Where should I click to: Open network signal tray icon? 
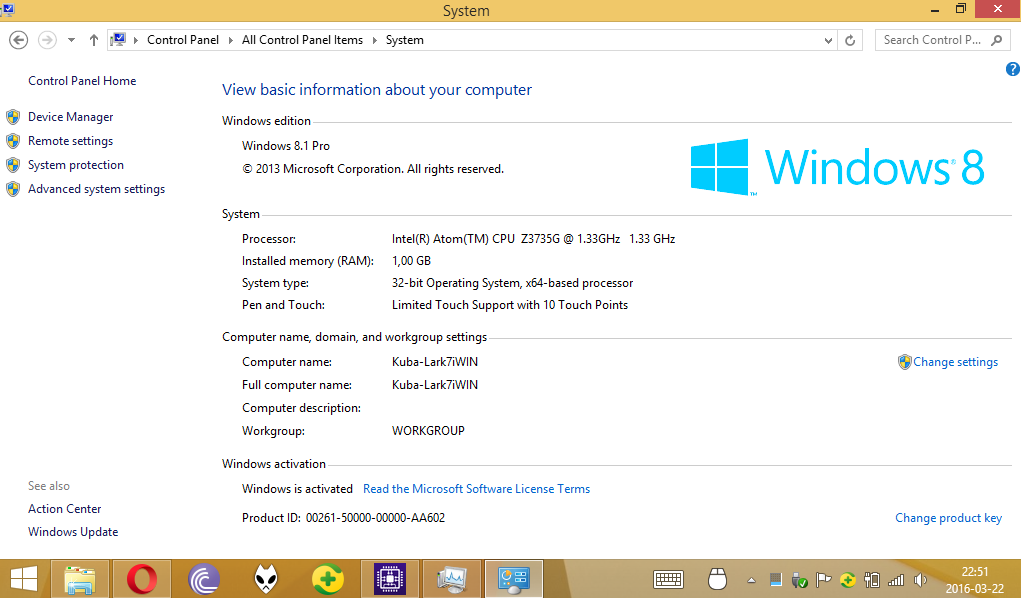[x=896, y=579]
